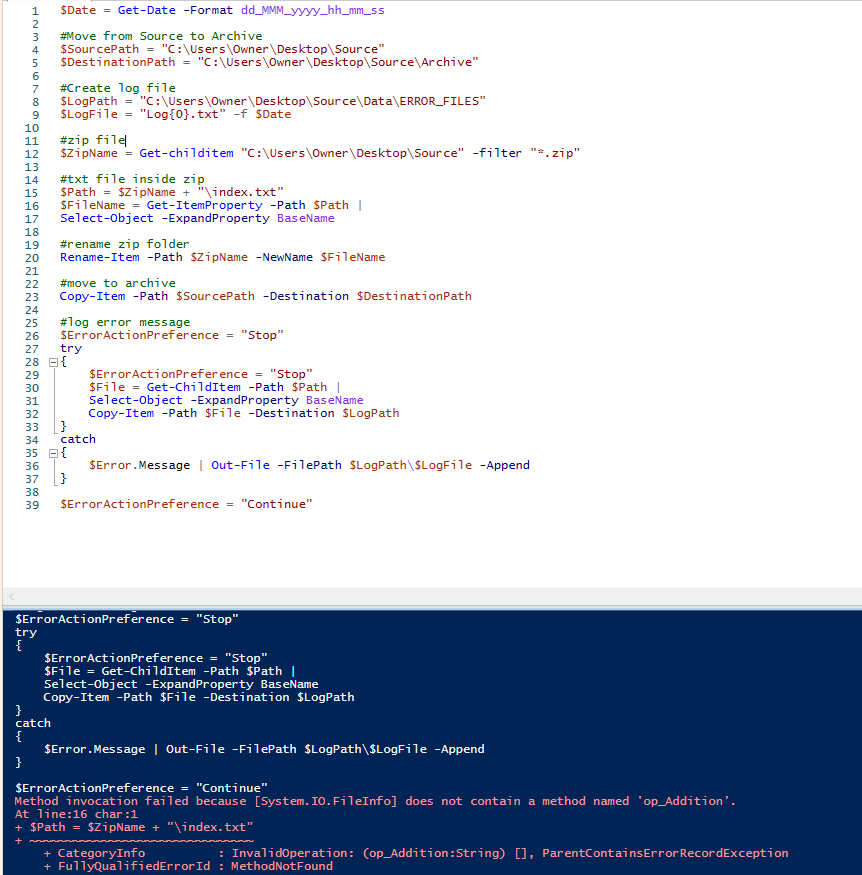The height and width of the screenshot is (875, 862).
Task: Click $DestinationPath on line 5
Action: click(x=118, y=62)
